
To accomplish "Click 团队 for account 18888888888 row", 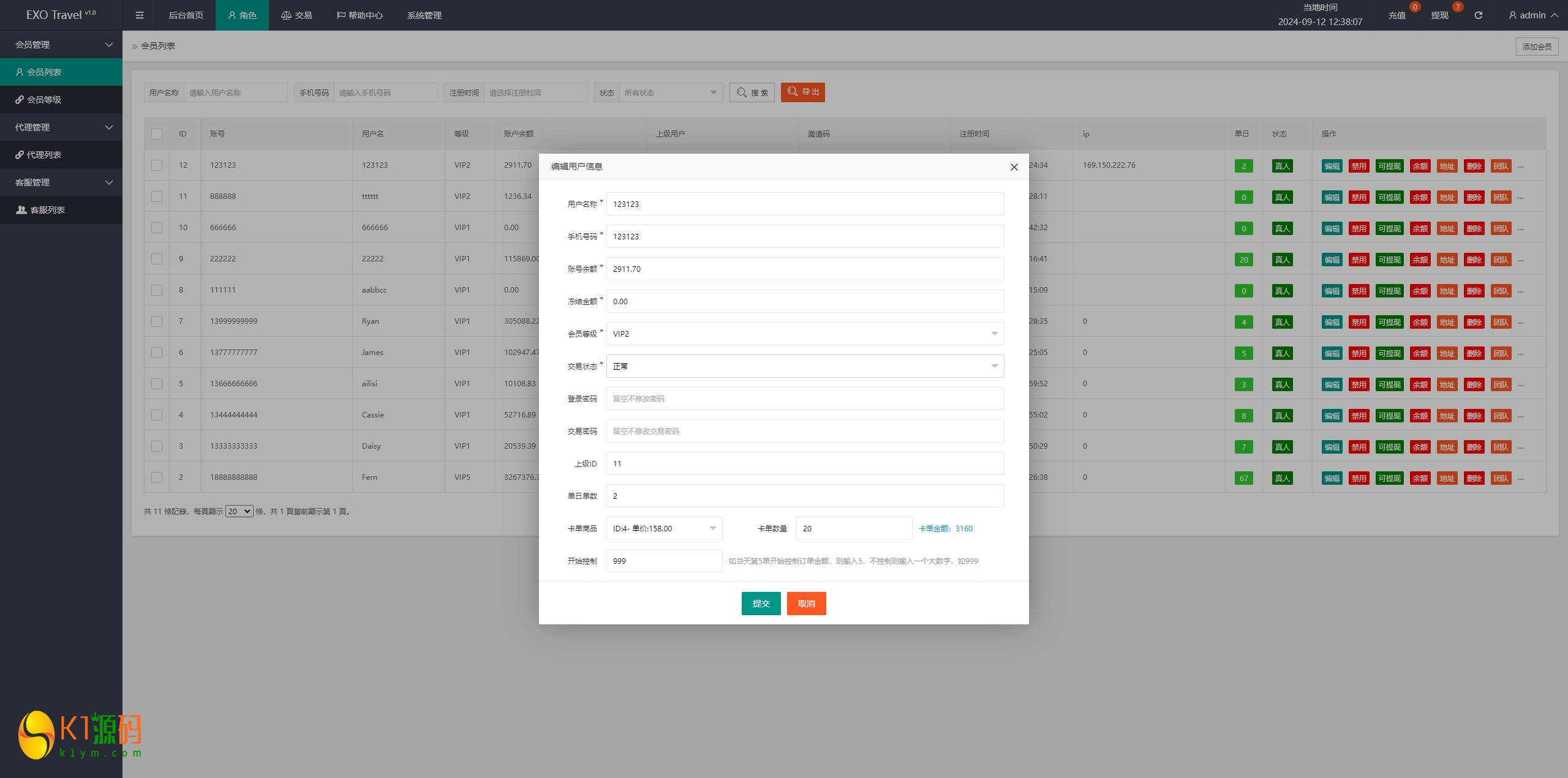I will (1501, 478).
